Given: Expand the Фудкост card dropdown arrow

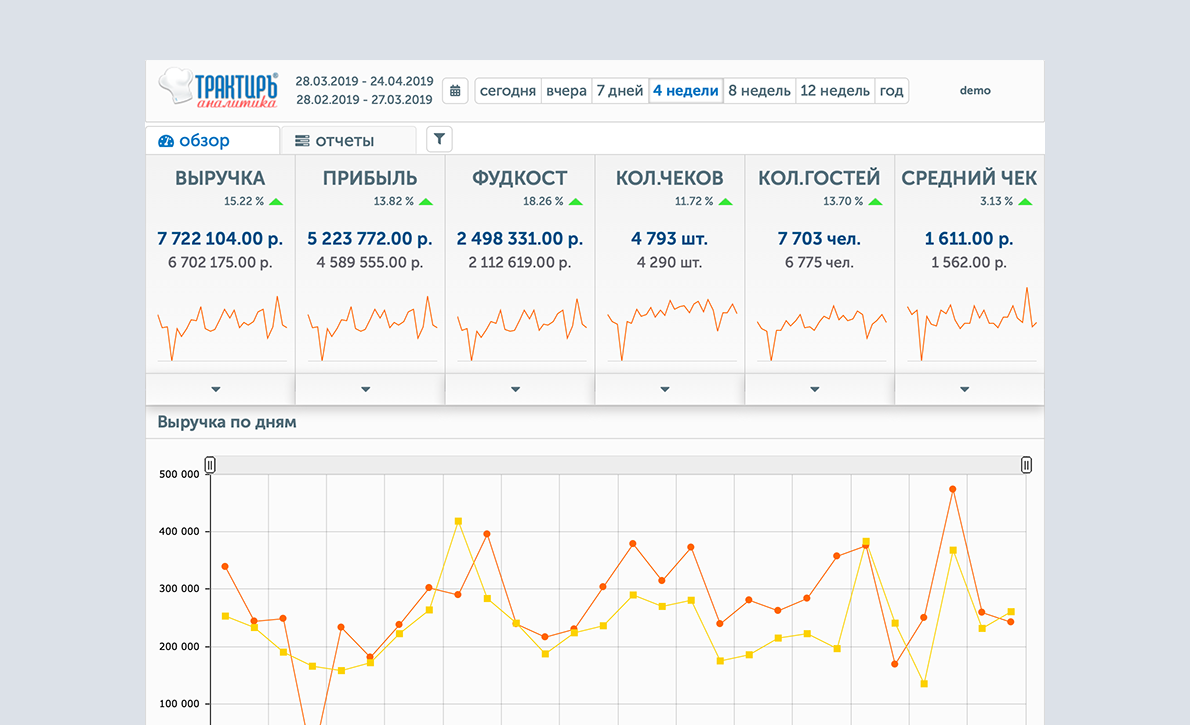Looking at the screenshot, I should [515, 389].
